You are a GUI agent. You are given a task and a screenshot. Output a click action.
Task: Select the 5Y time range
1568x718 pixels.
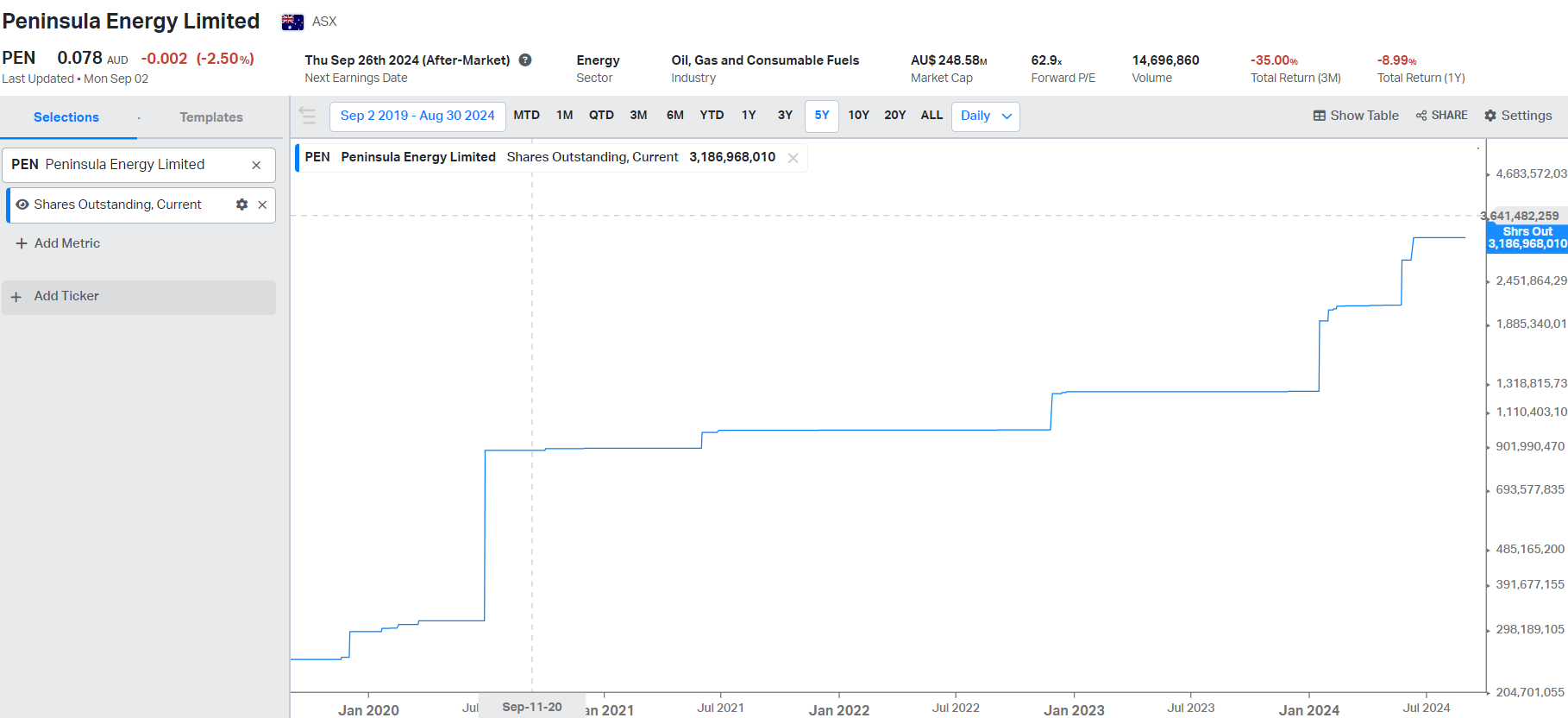822,116
